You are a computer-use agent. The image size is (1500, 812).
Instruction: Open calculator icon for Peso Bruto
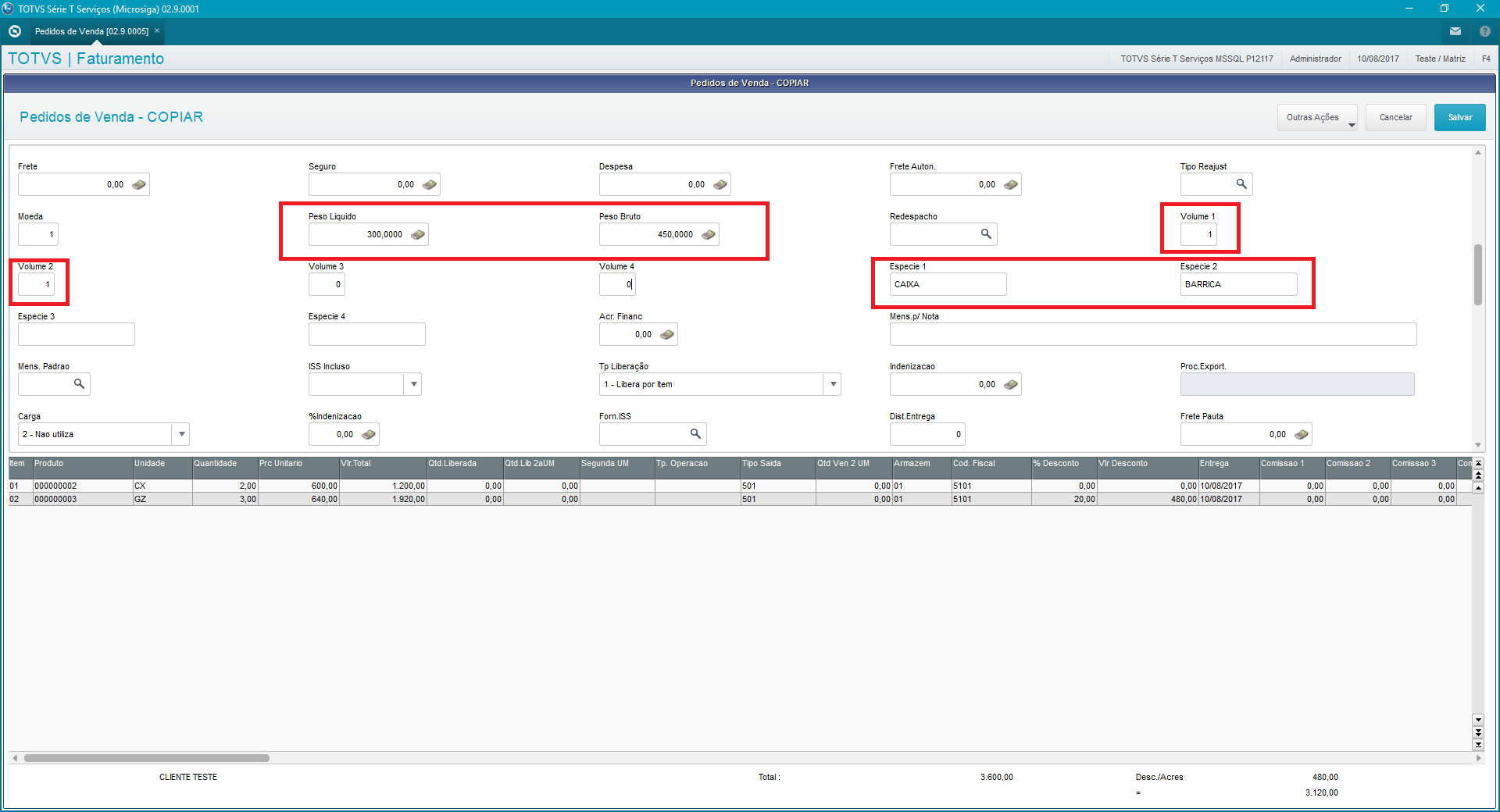[x=709, y=235]
